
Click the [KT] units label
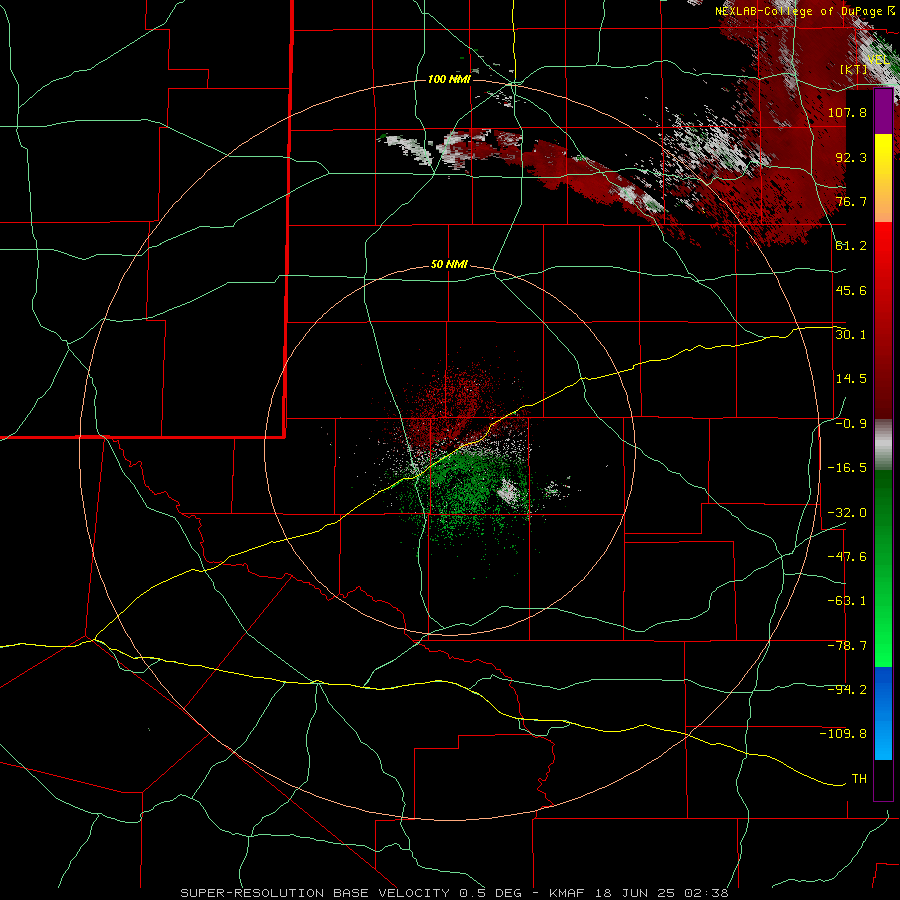[854, 69]
